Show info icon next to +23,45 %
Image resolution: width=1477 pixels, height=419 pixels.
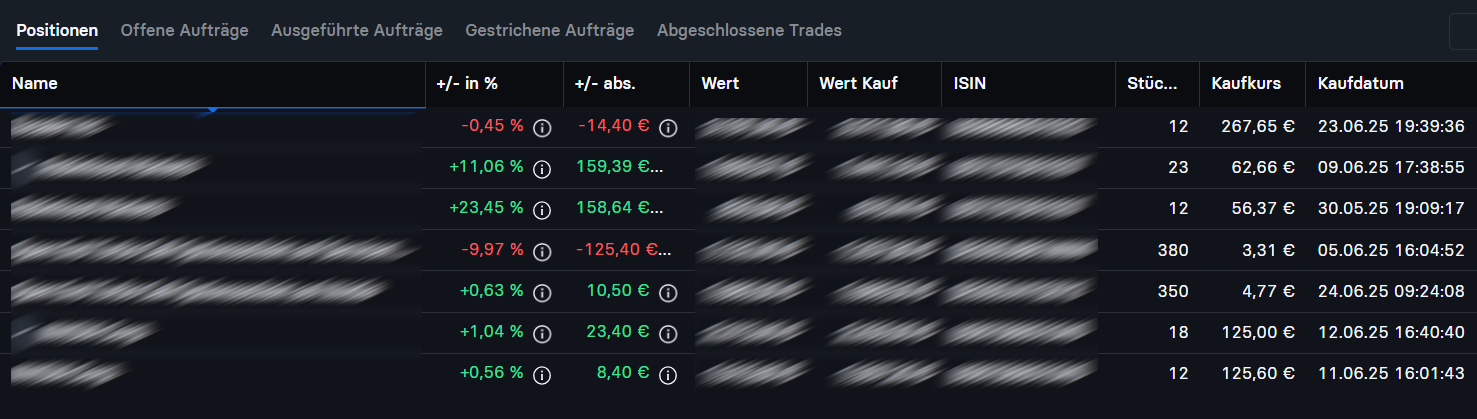tap(543, 210)
